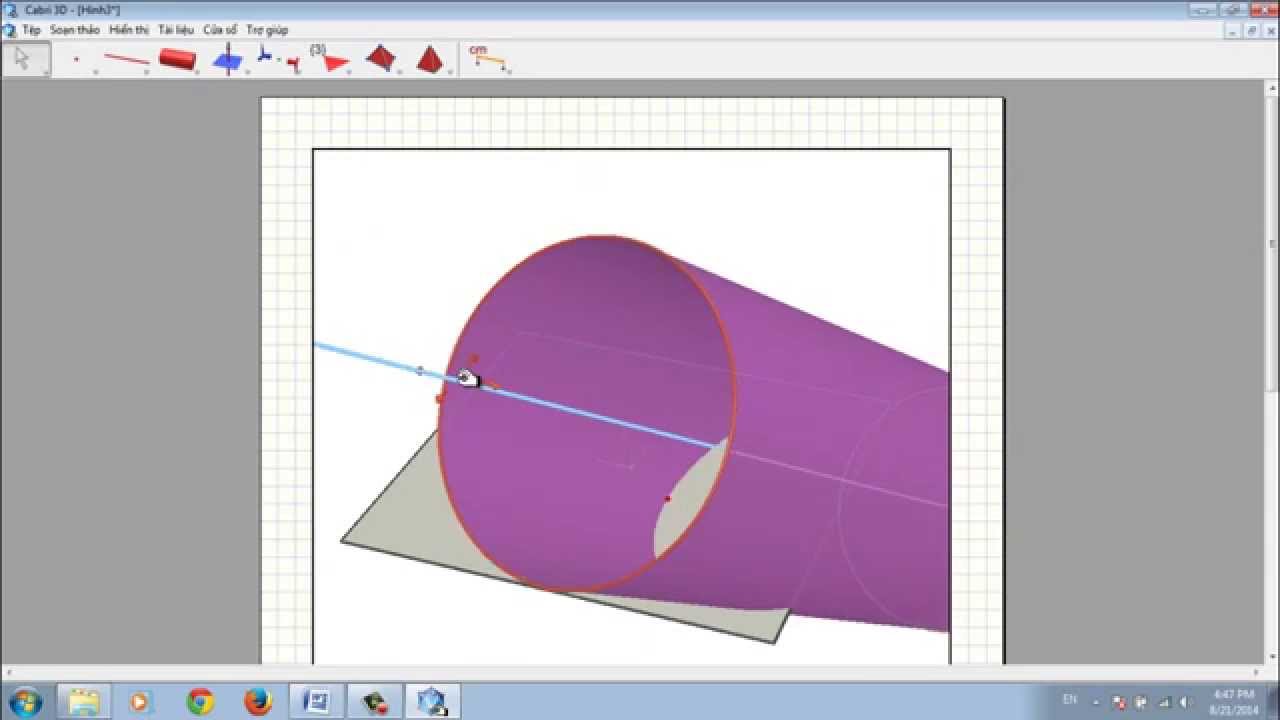Expand the Polyhedron tool flyout arrow
The width and height of the screenshot is (1280, 720).
(399, 72)
